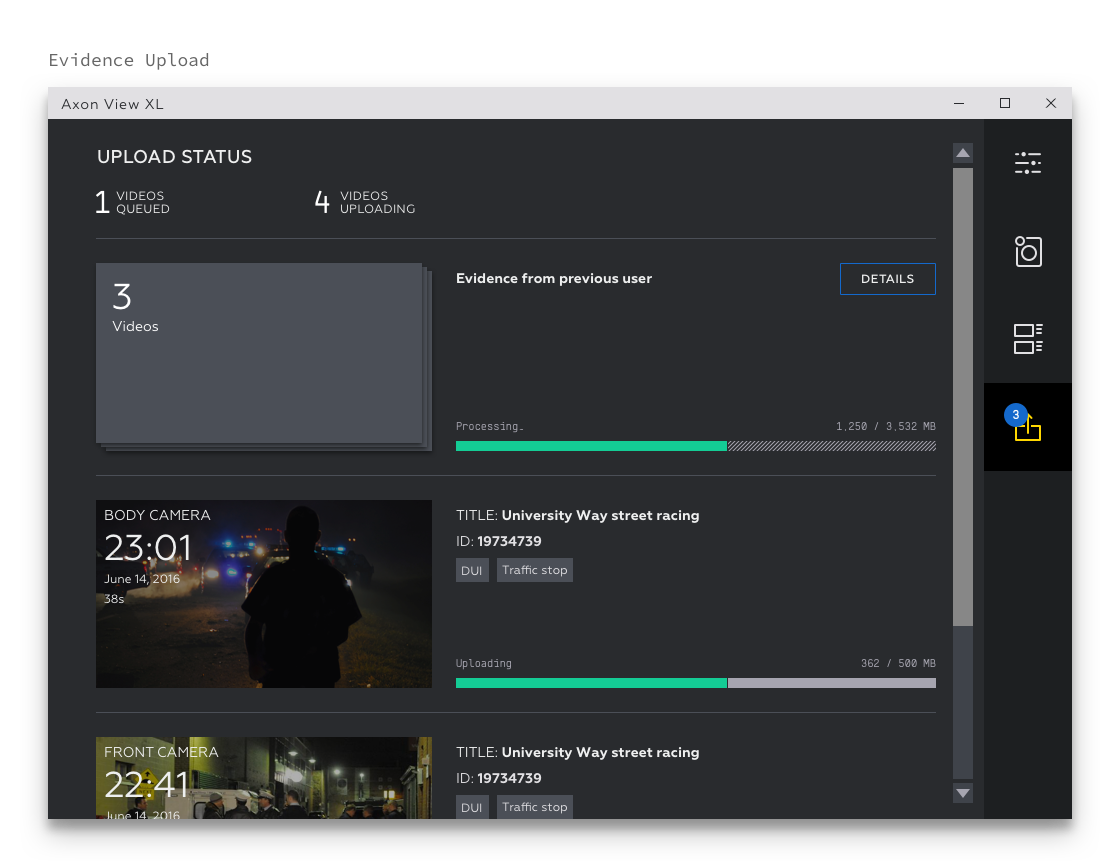1120x867 pixels.
Task: Select 'Evidence from previous user' text
Action: 554,279
